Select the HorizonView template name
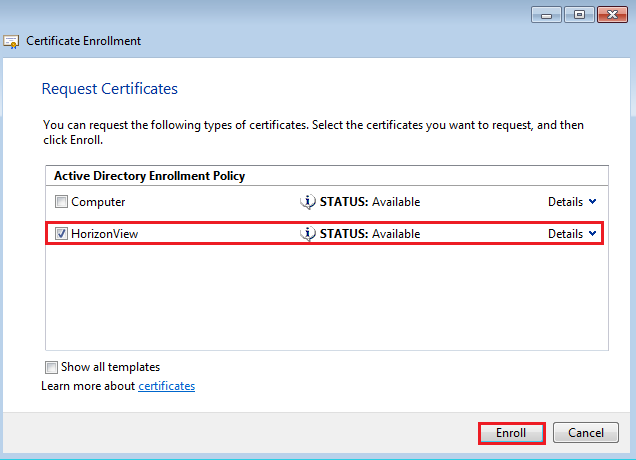The image size is (636, 460). [106, 234]
